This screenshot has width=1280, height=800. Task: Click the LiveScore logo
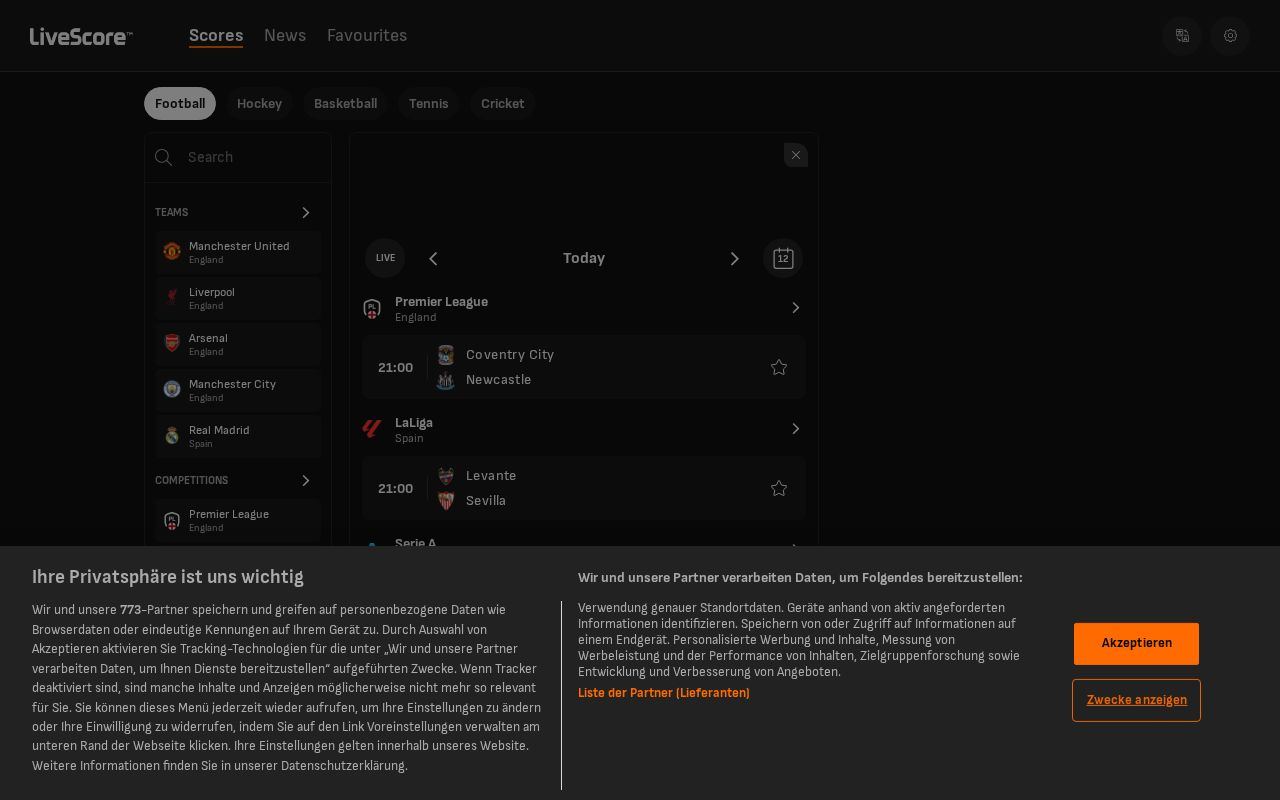click(81, 37)
